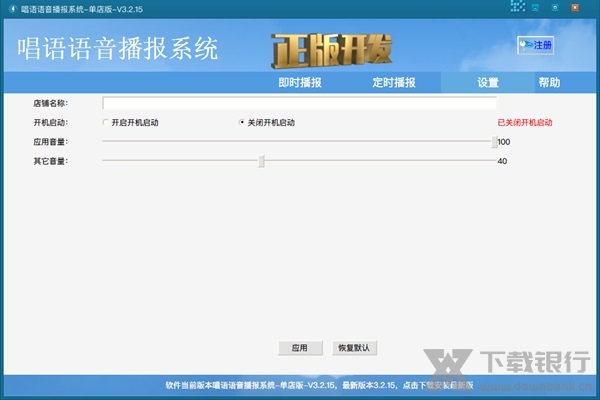Switch to the 即时播报 tab

coord(300,83)
